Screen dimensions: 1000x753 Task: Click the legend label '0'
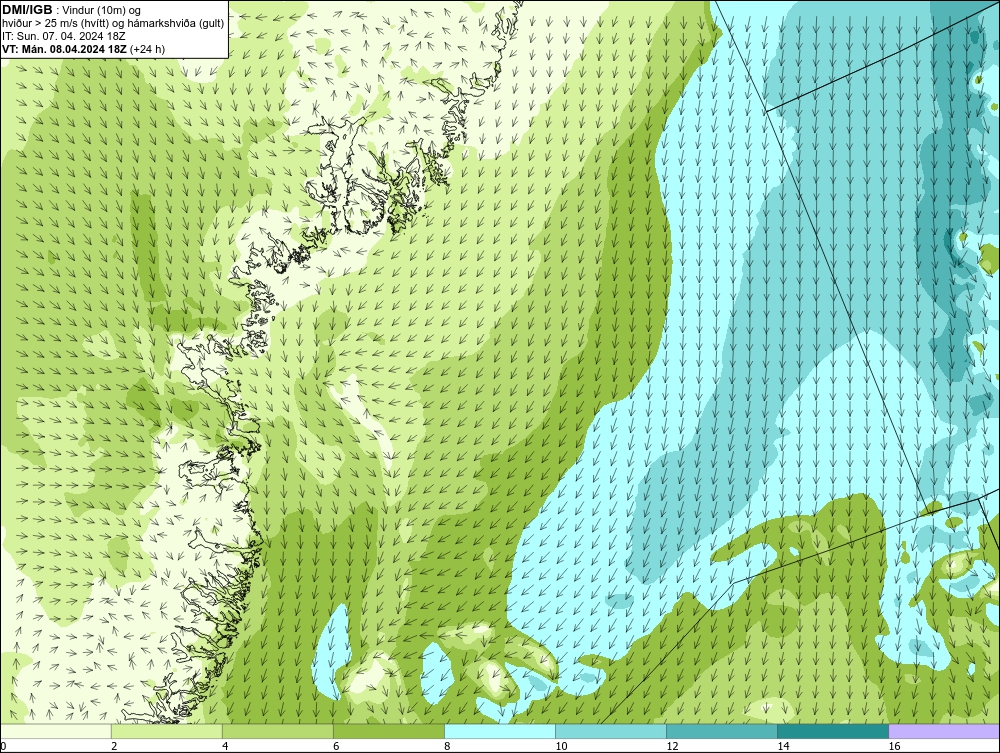click(x=3, y=746)
